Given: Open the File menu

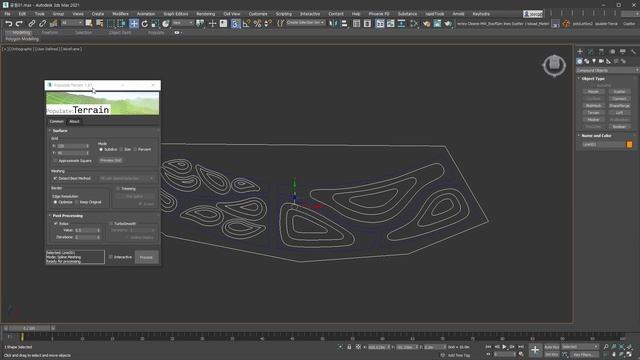Looking at the screenshot, I should tap(7, 14).
